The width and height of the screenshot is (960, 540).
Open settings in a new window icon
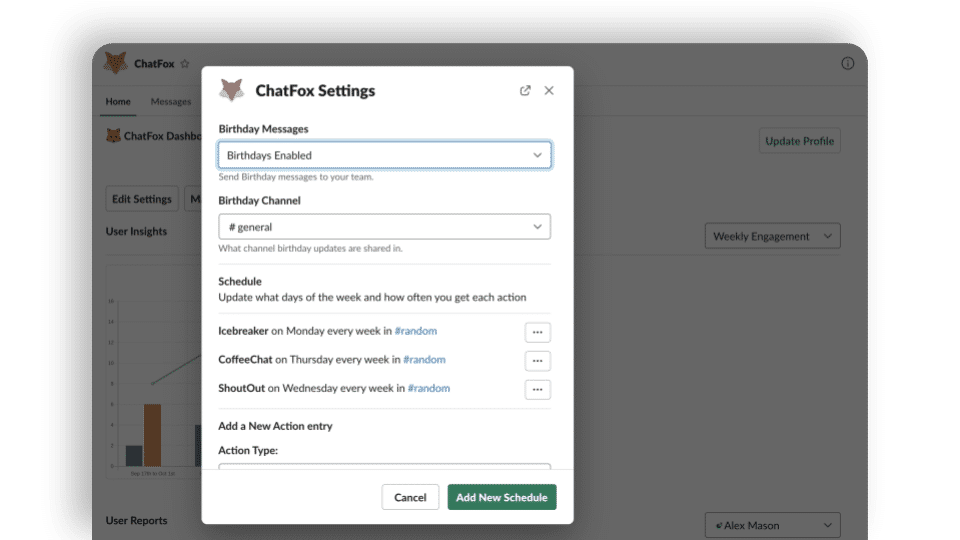[x=525, y=90]
